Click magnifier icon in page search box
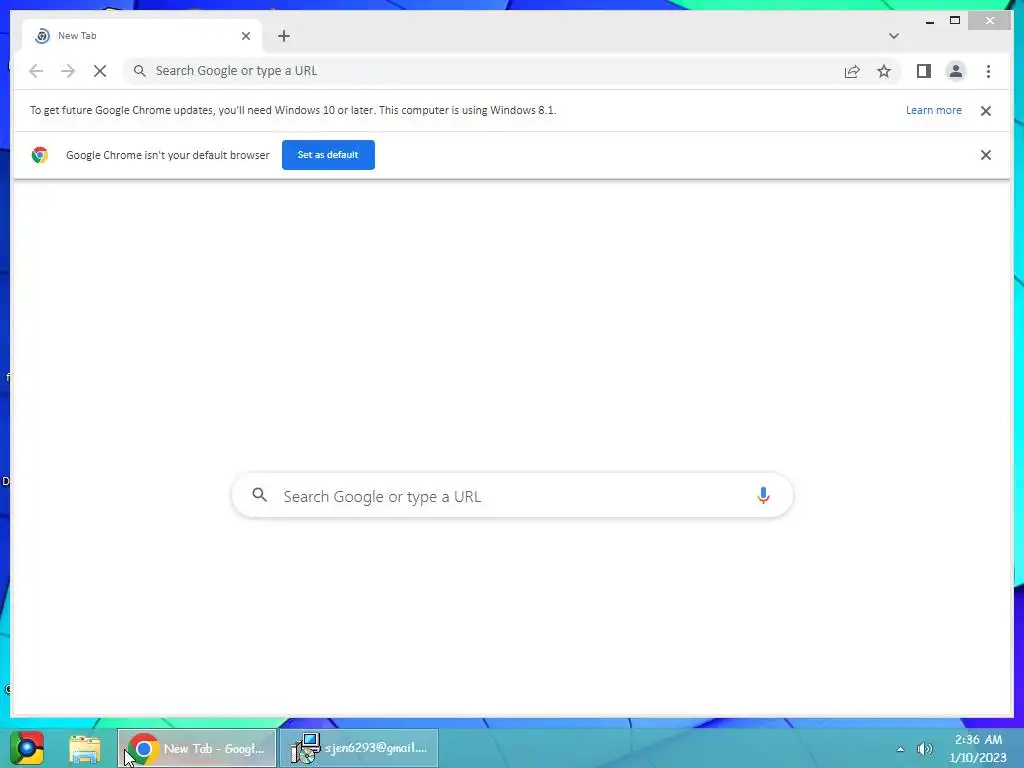 (259, 495)
